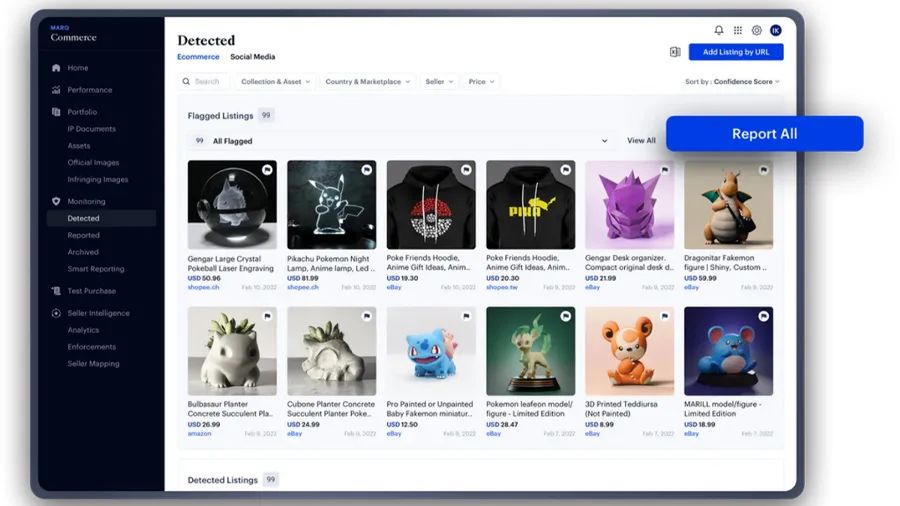
Task: Toggle flag on Gengar Desk organizer listing
Action: pos(665,170)
